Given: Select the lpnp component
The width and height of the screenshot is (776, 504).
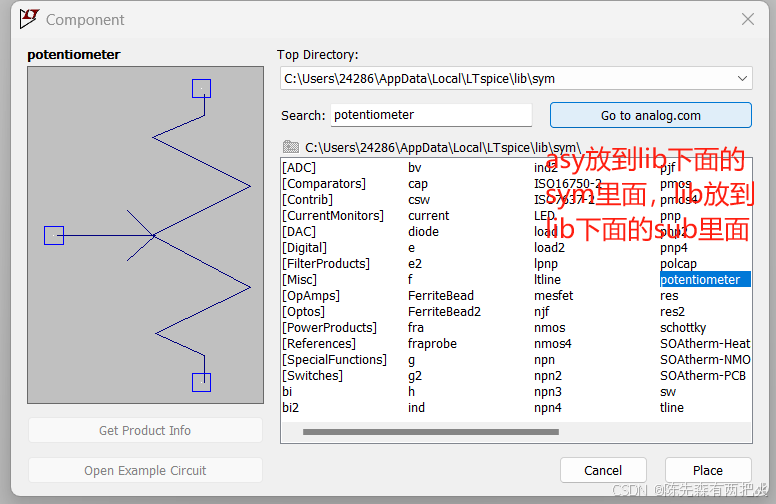Looking at the screenshot, I should 546,264.
